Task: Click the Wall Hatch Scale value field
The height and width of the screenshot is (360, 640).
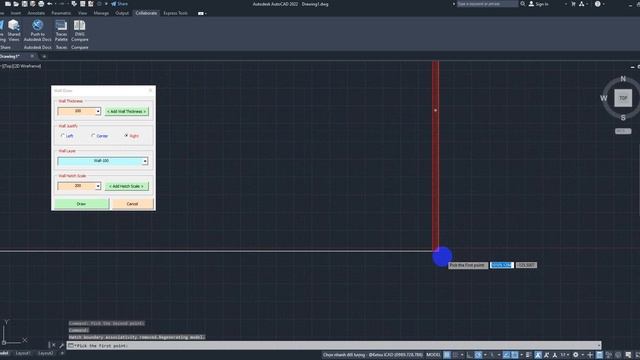Action: (77, 186)
